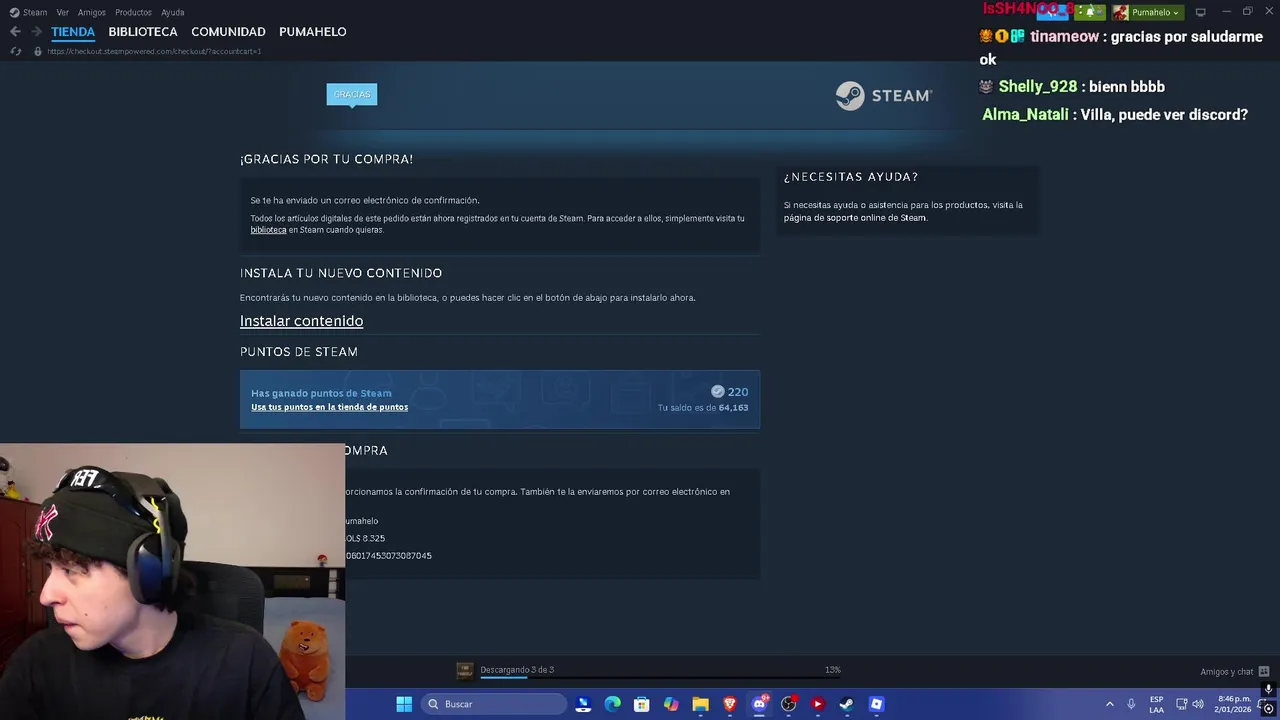Click Descargando 3 de 3 download status
This screenshot has width=1280, height=720.
(517, 670)
